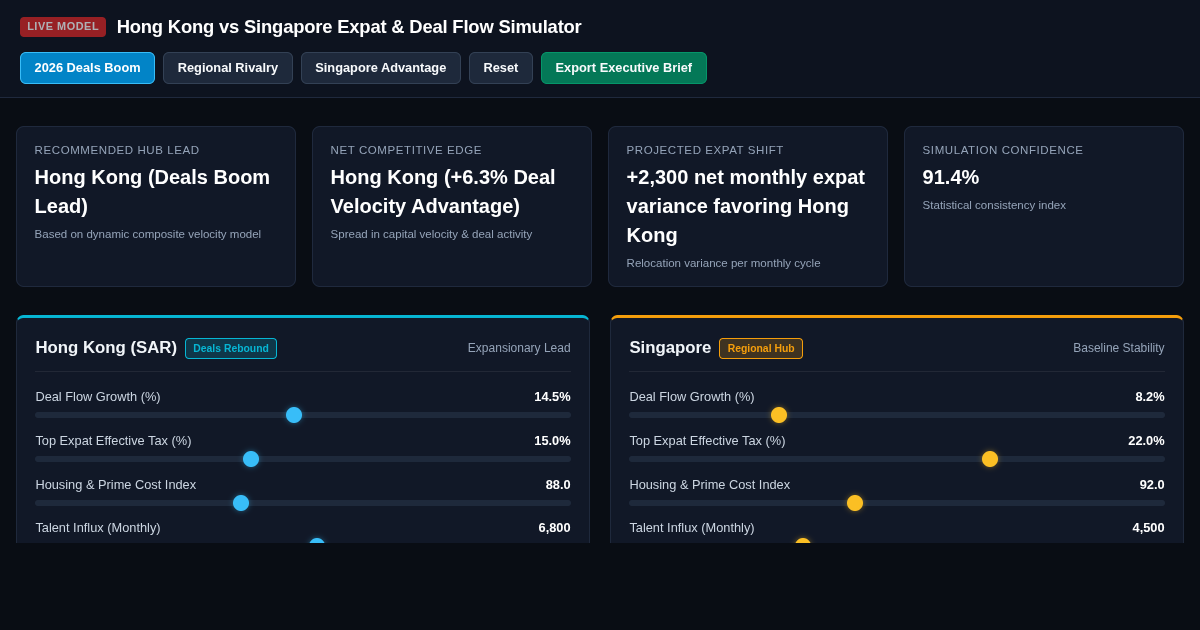Click the Singapore panel heading

coord(670,348)
